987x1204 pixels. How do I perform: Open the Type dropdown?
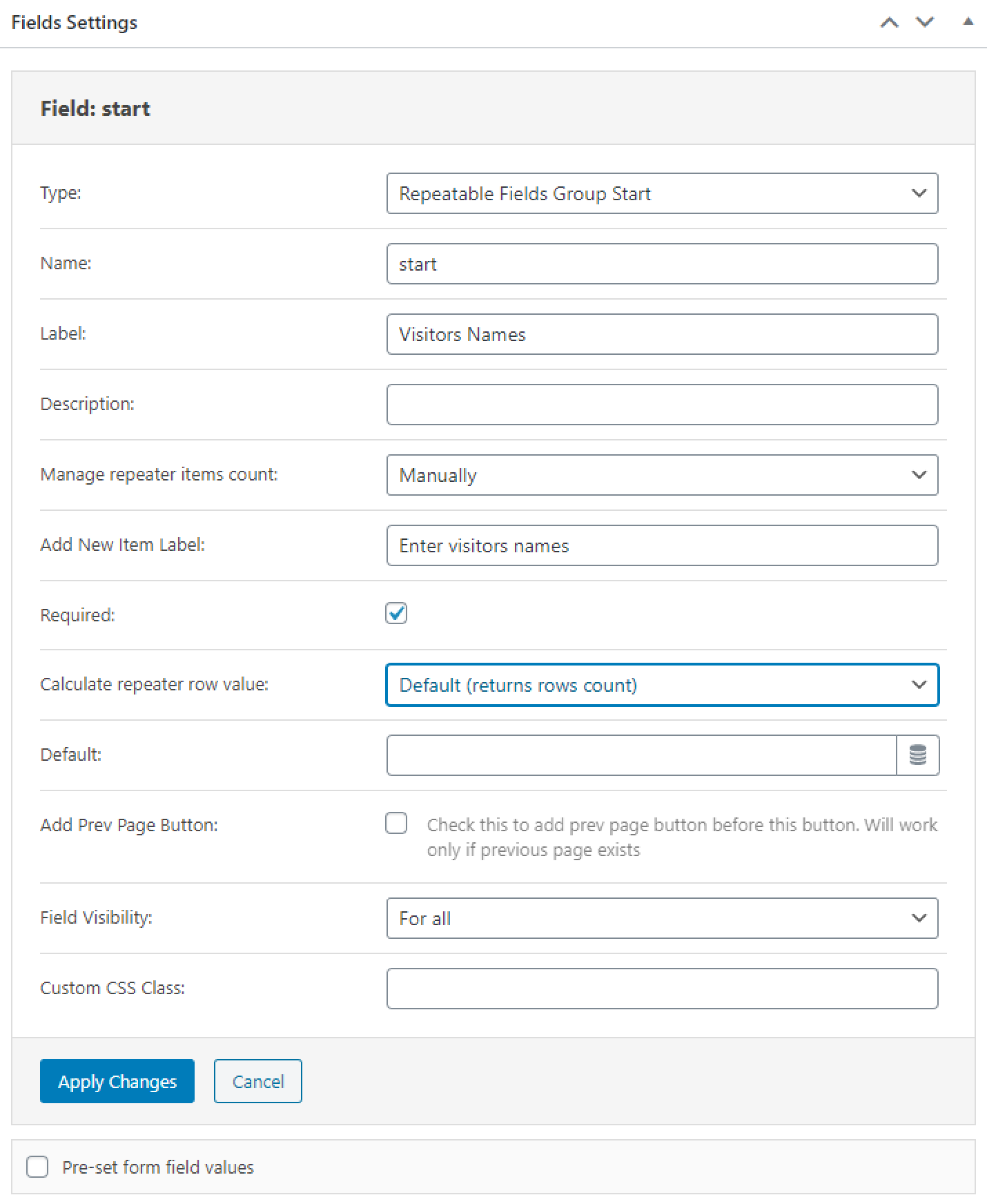663,193
